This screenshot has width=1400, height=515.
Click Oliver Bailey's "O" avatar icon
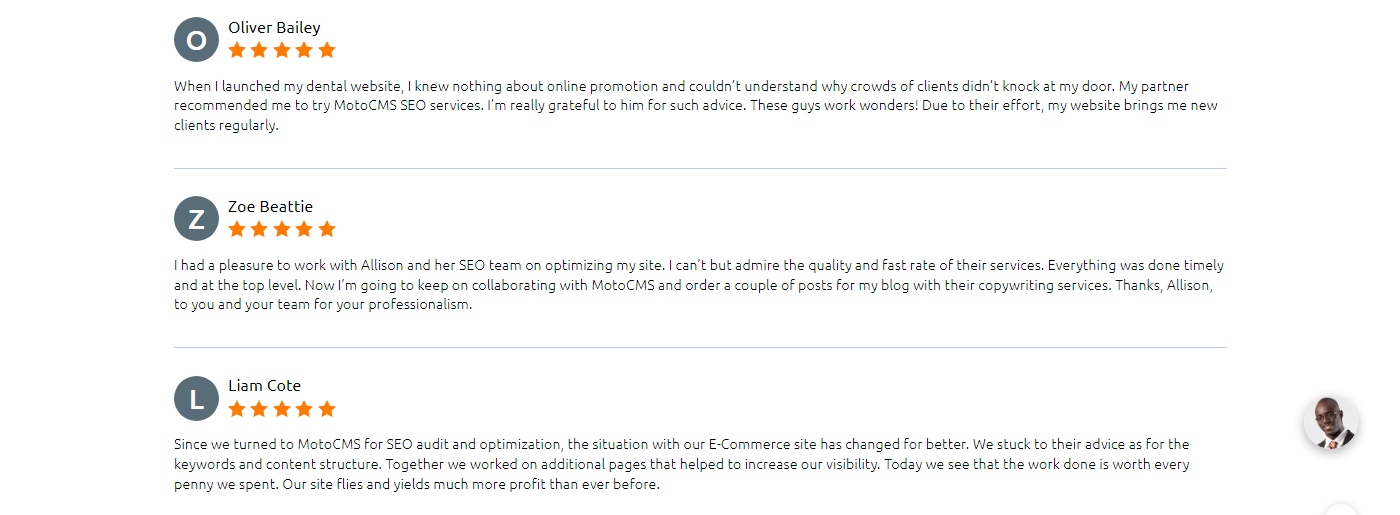click(196, 40)
